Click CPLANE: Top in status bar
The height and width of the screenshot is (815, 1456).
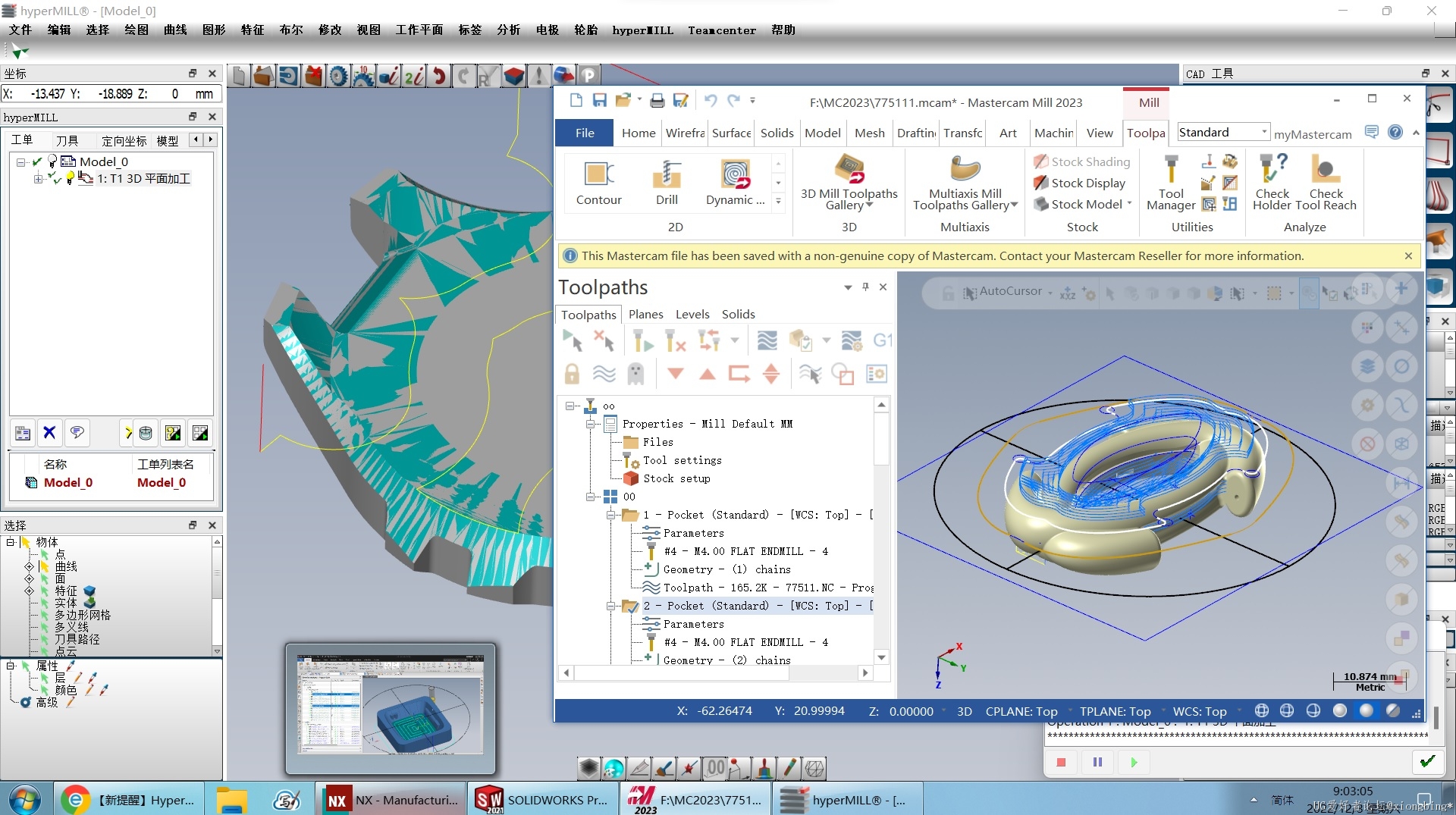click(x=1021, y=711)
